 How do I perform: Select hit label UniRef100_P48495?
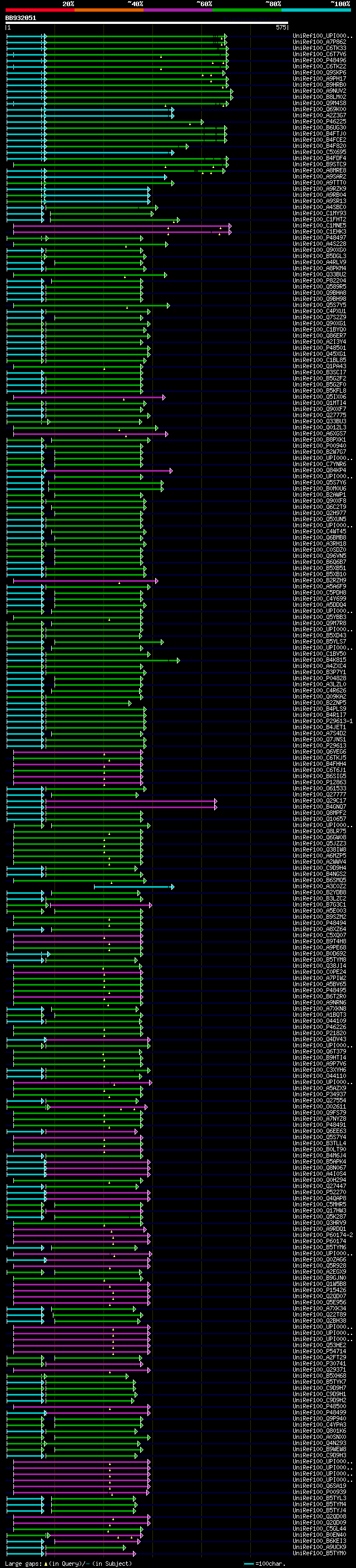(319, 991)
